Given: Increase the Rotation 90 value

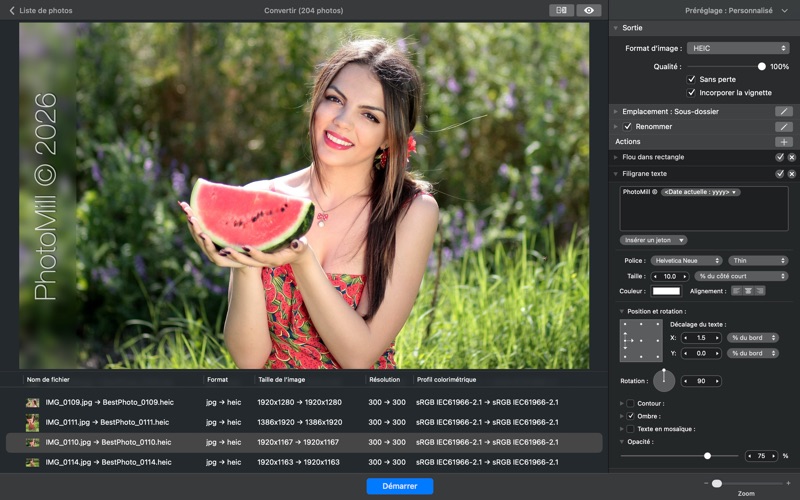Looking at the screenshot, I should (717, 381).
